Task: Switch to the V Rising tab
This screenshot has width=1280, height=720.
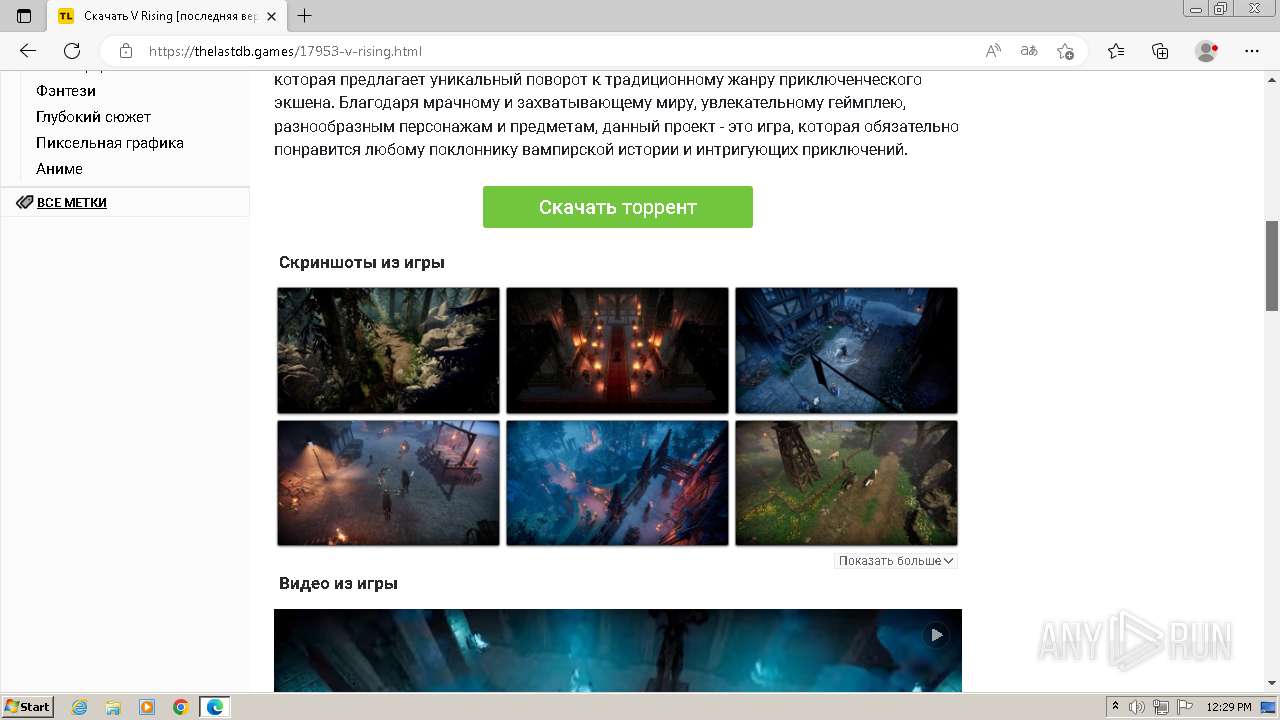Action: [x=167, y=16]
